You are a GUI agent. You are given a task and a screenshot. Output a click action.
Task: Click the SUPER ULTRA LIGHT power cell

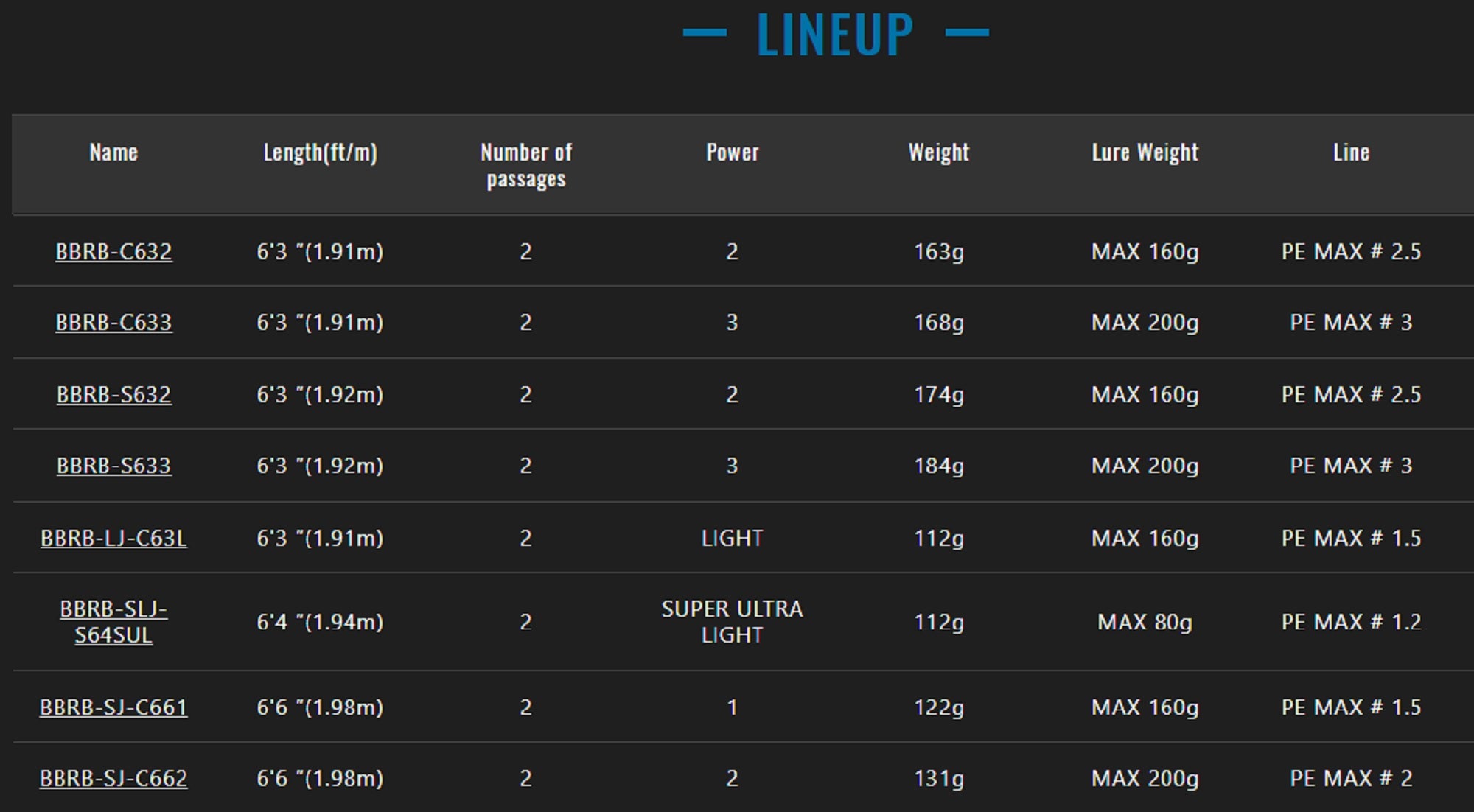(732, 622)
